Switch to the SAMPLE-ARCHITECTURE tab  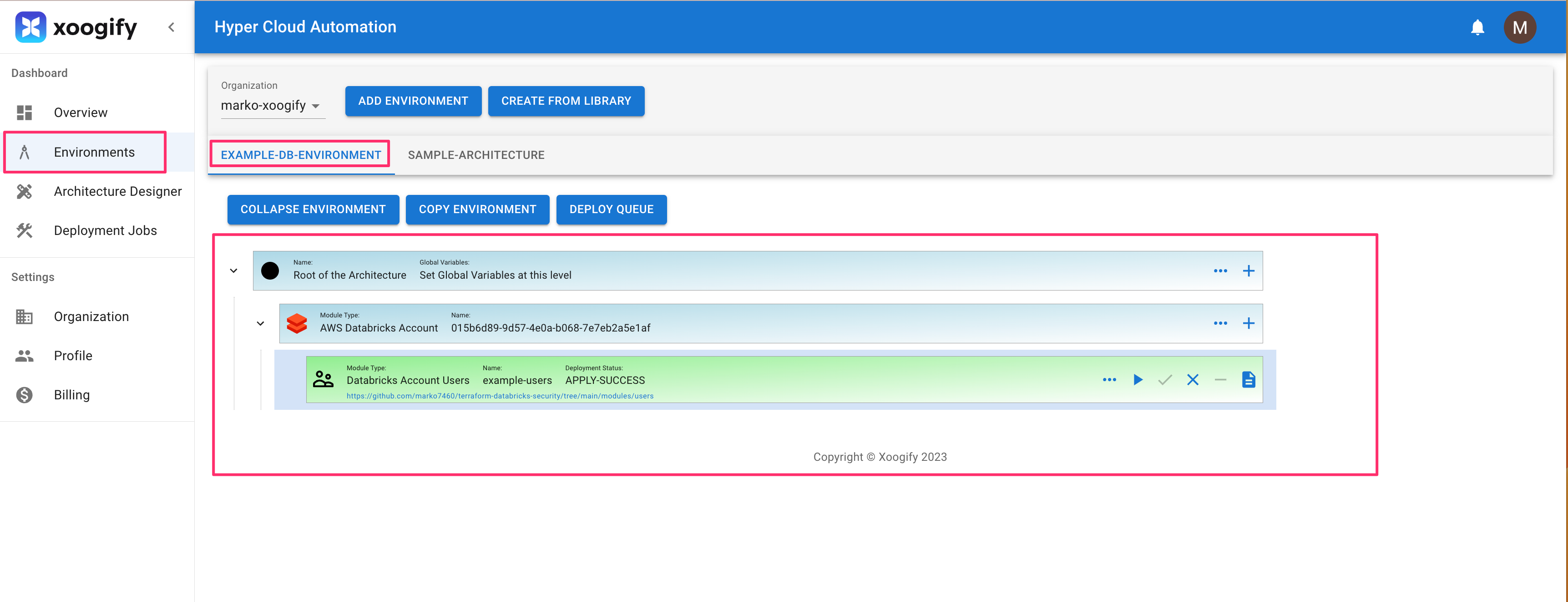click(476, 155)
